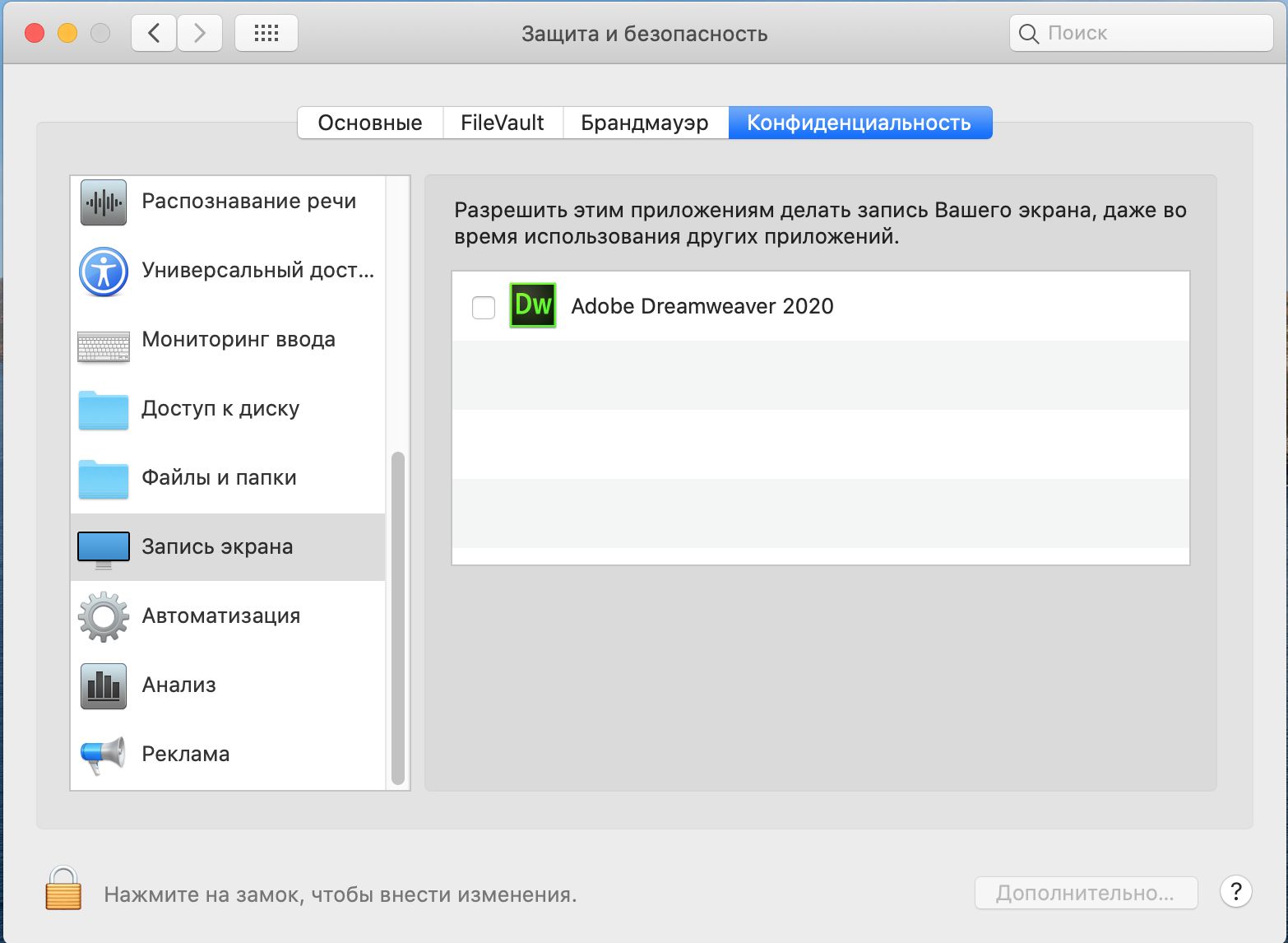Open the help question mark button
The width and height of the screenshot is (1288, 943).
coord(1235,891)
